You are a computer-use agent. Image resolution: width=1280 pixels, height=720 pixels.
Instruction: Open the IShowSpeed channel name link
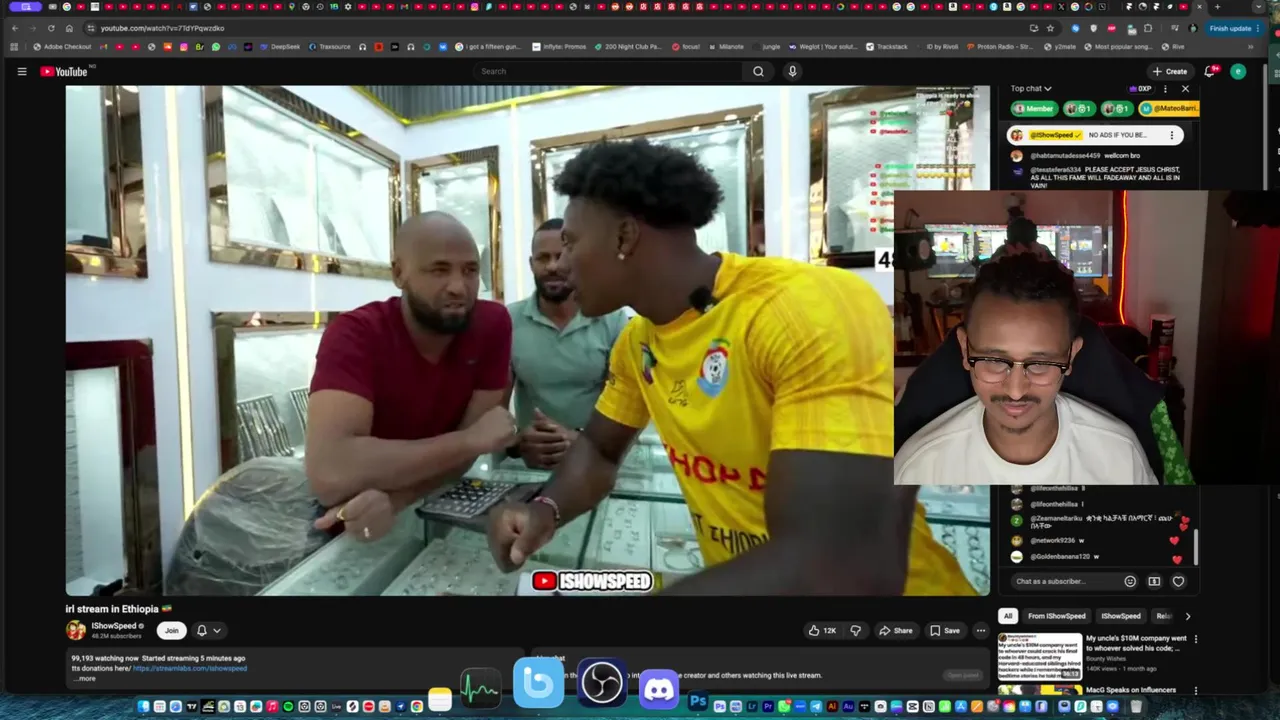pyautogui.click(x=113, y=626)
